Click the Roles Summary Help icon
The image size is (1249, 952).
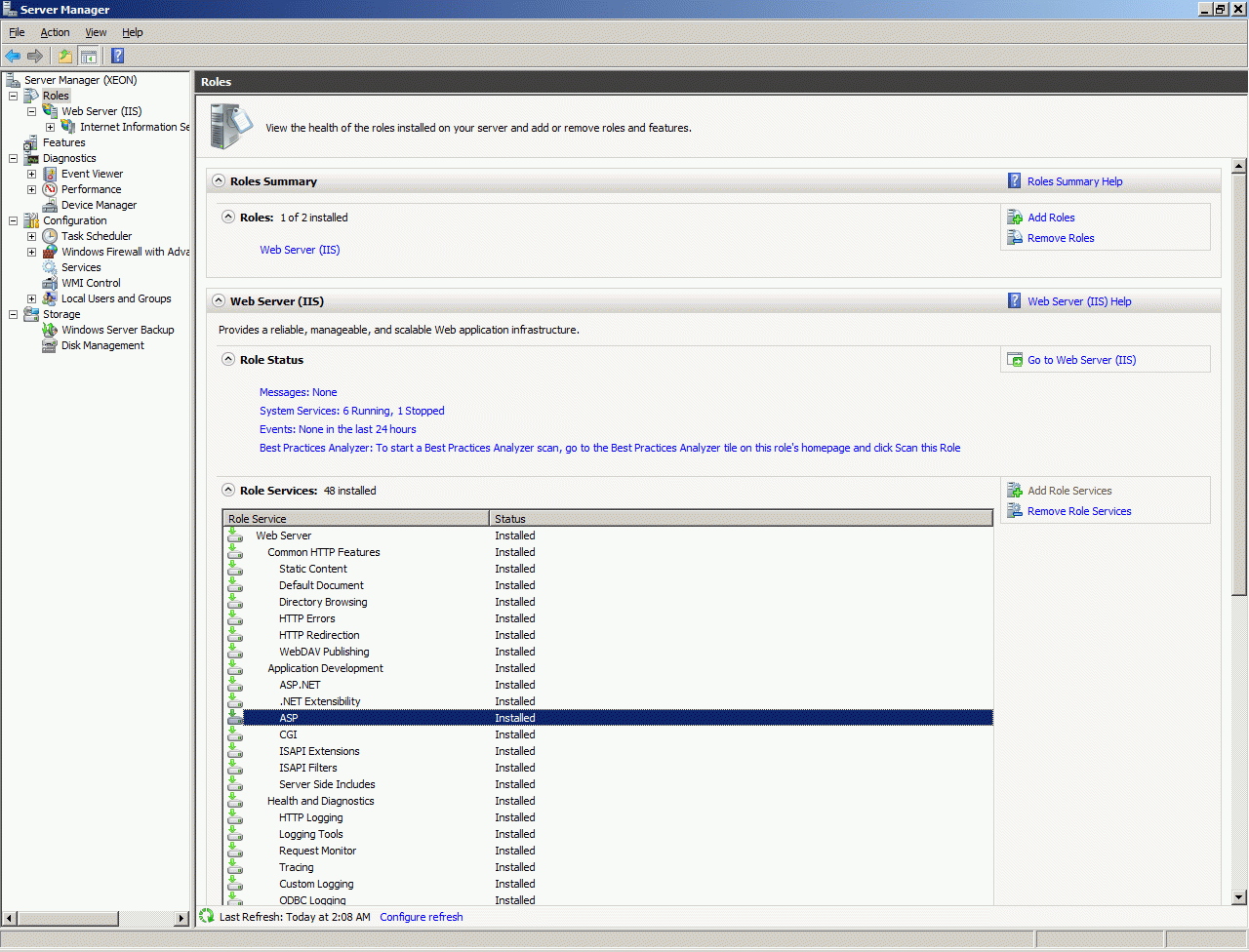(x=1015, y=181)
